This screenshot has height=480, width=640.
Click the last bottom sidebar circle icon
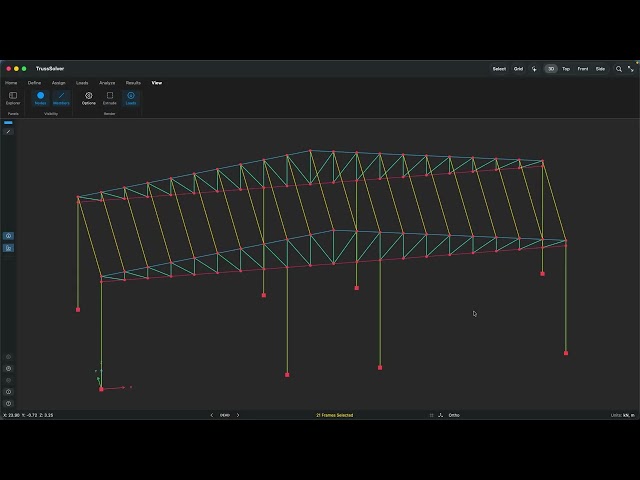(8, 404)
